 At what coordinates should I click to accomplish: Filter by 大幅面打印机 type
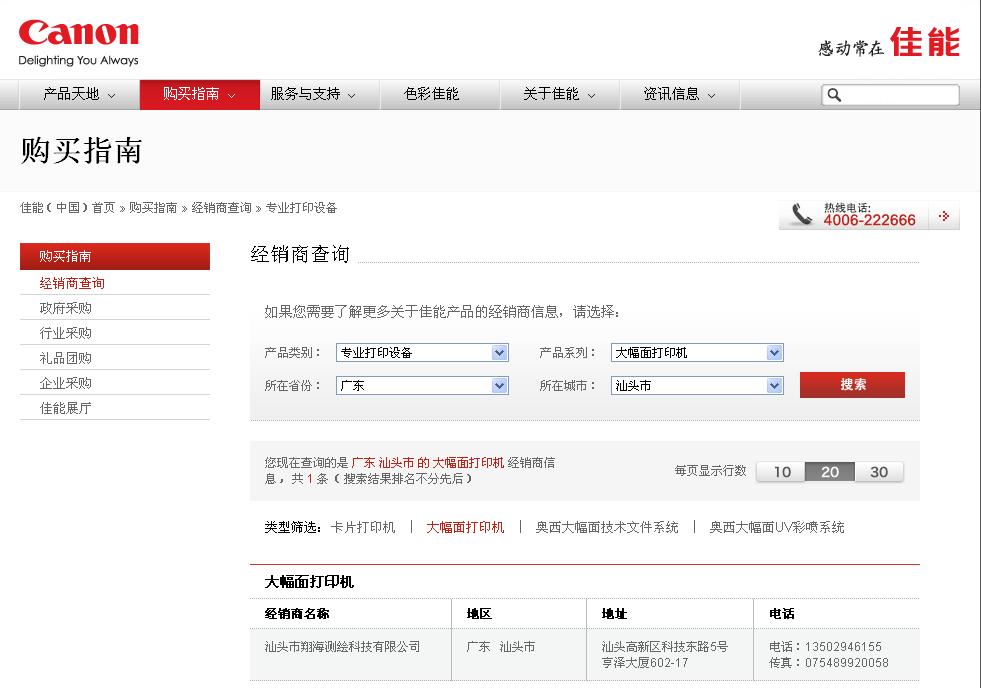[465, 527]
